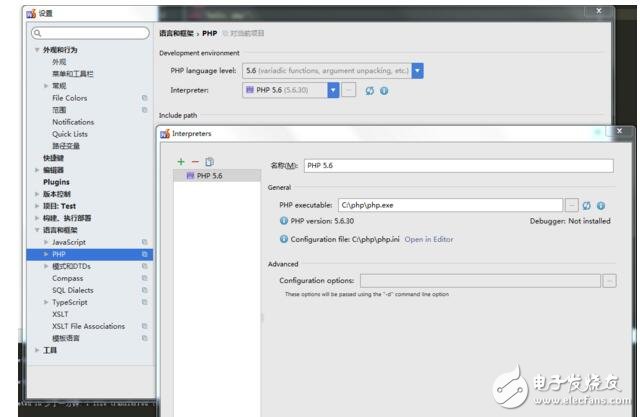Image resolution: width=640 pixels, height=417 pixels.
Task: Copy the interpreter with the duplicate icon
Action: pos(209,162)
